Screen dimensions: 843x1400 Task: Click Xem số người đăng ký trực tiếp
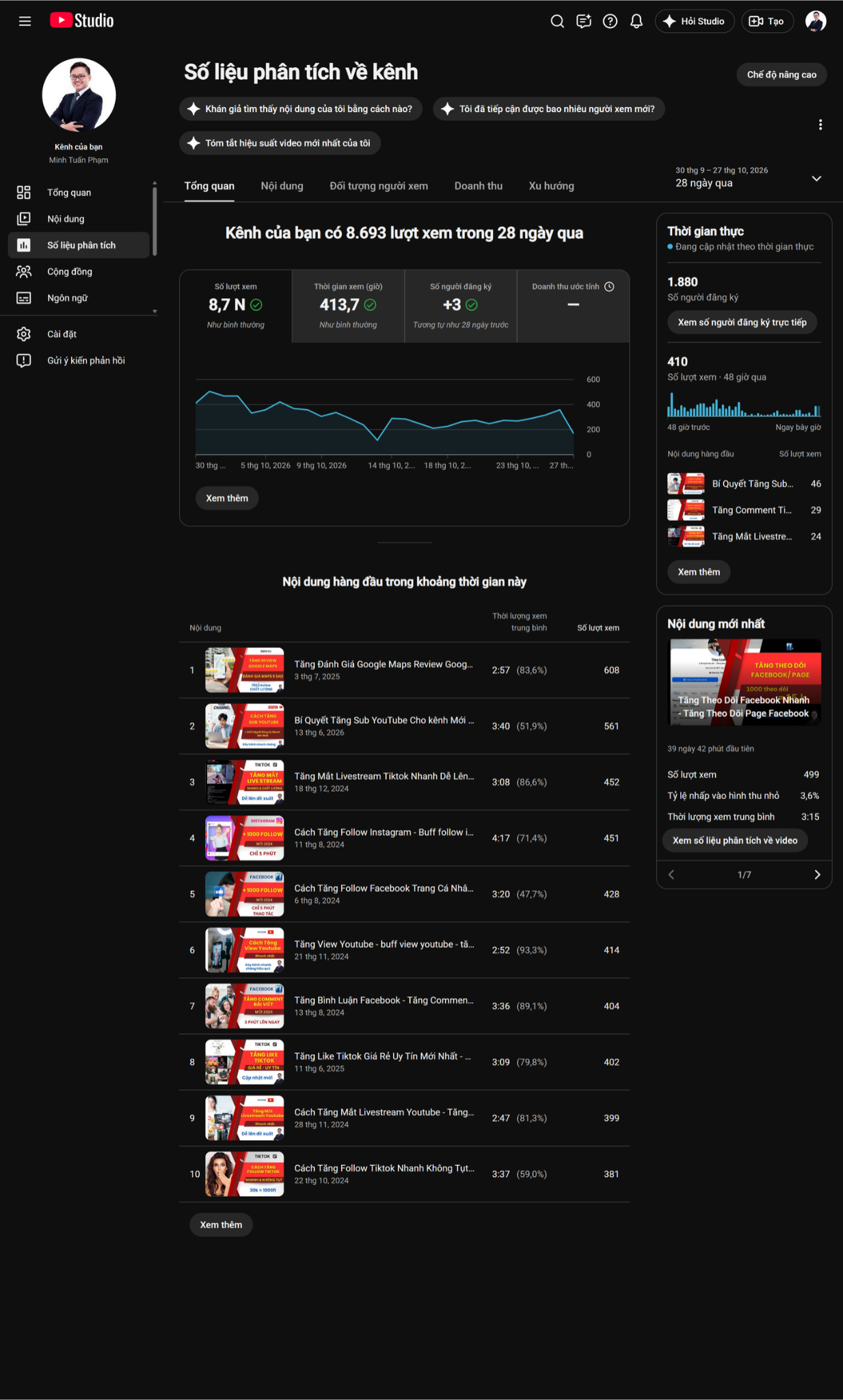click(742, 322)
